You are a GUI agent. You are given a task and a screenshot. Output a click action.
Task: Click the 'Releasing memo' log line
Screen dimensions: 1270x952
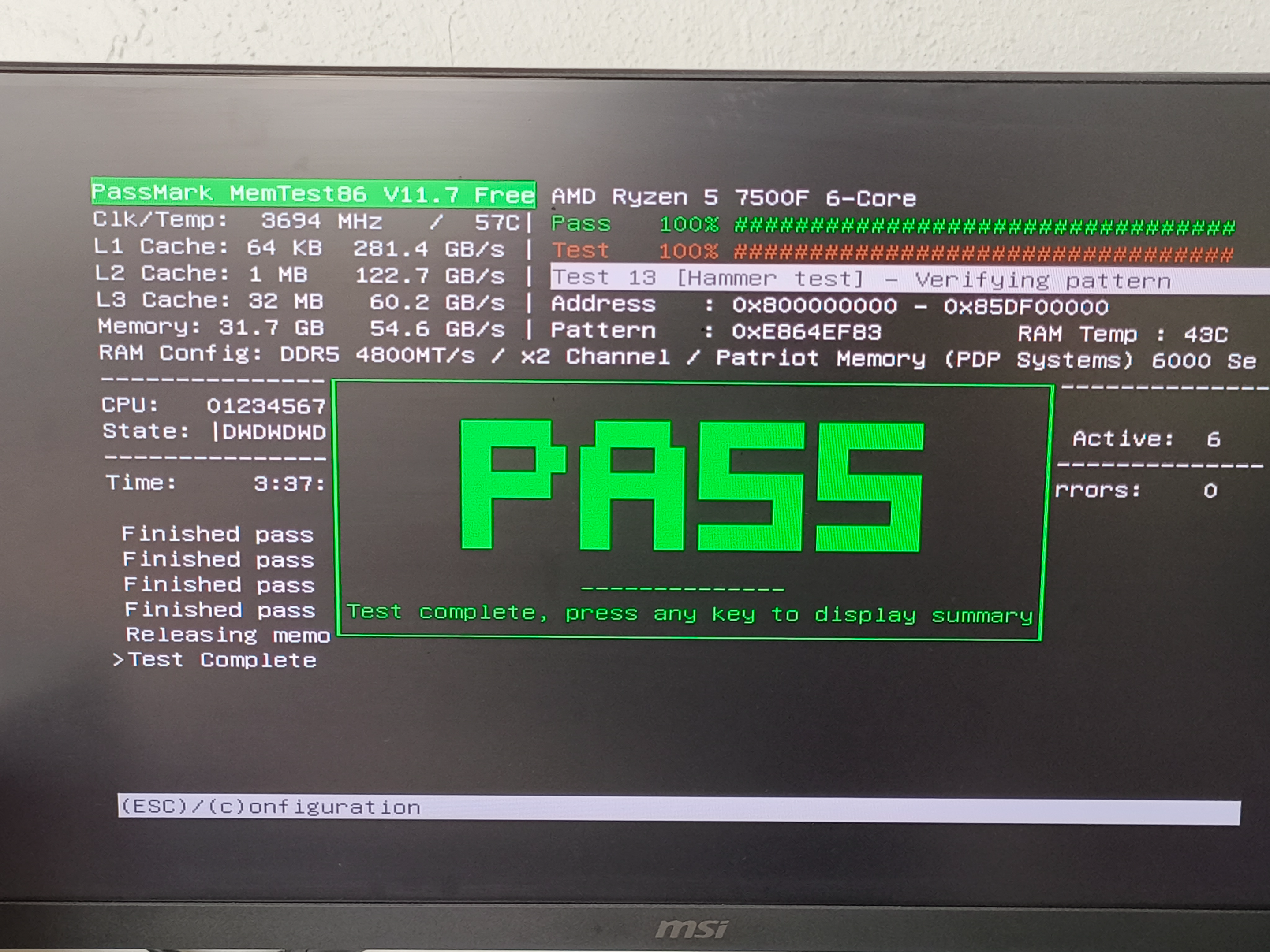[x=228, y=635]
